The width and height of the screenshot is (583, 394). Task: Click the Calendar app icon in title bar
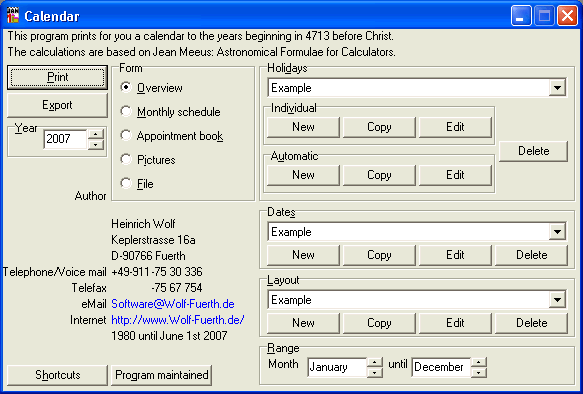pos(13,16)
